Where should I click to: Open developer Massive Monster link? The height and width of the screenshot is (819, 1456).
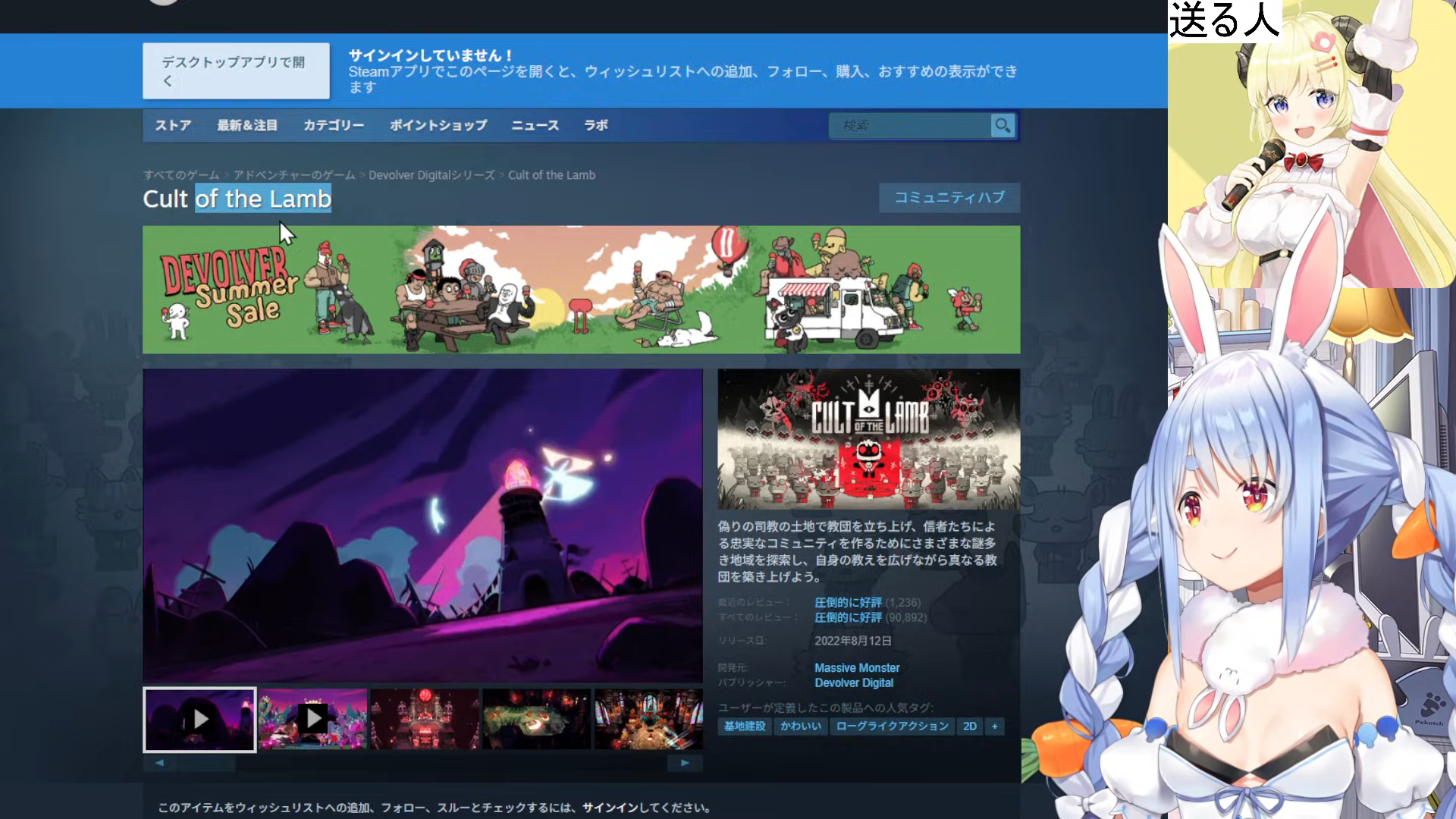tap(857, 668)
